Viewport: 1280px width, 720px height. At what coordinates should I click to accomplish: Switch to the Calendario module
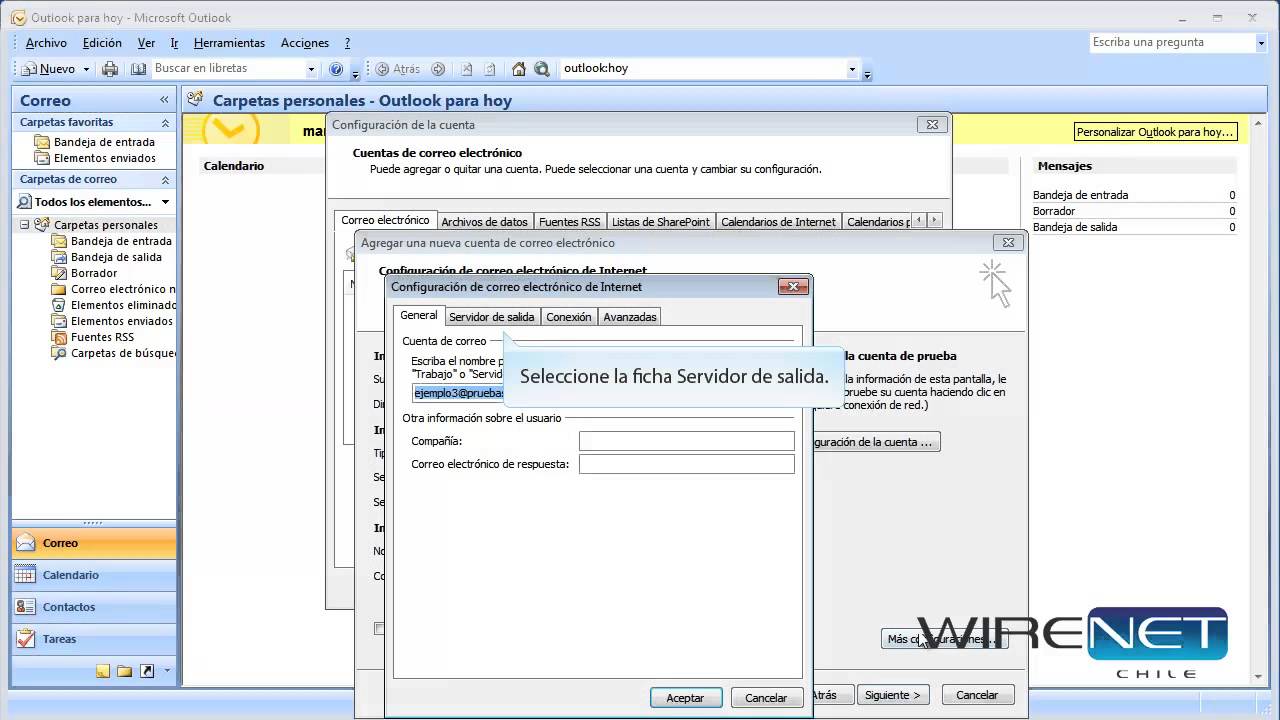pyautogui.click(x=94, y=575)
